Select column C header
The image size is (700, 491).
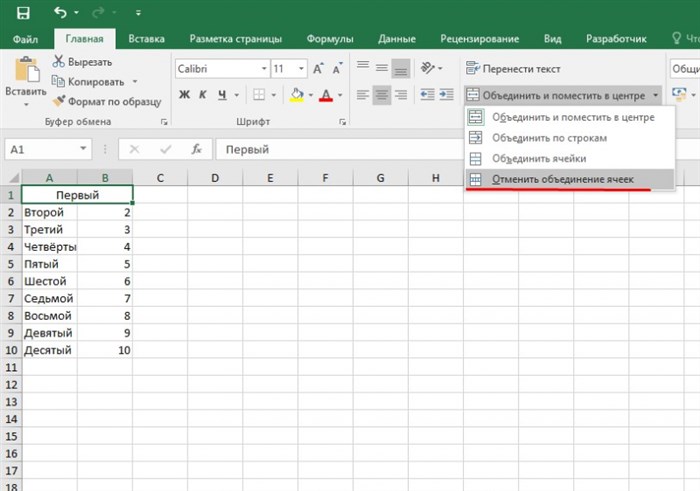160,178
